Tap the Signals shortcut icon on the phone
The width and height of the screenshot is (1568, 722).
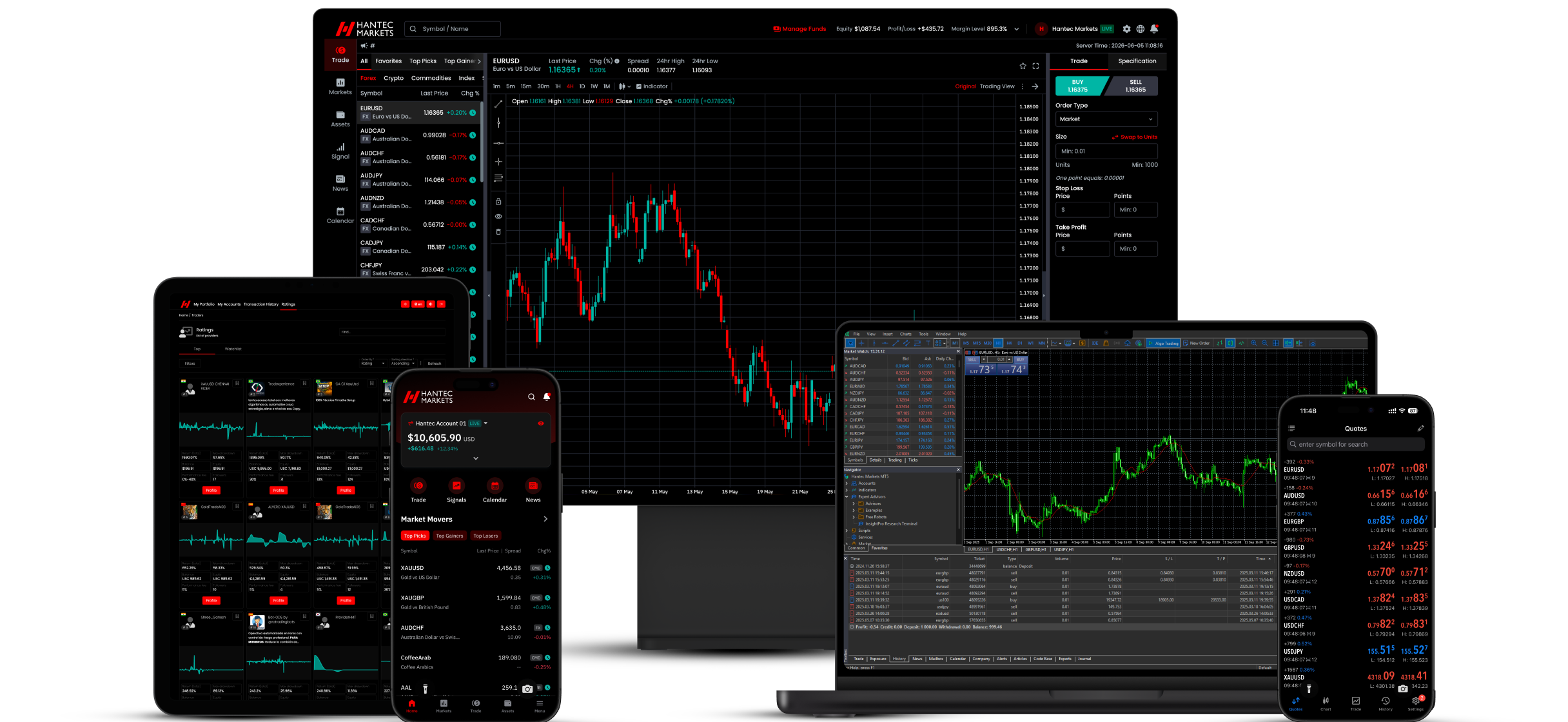[456, 485]
